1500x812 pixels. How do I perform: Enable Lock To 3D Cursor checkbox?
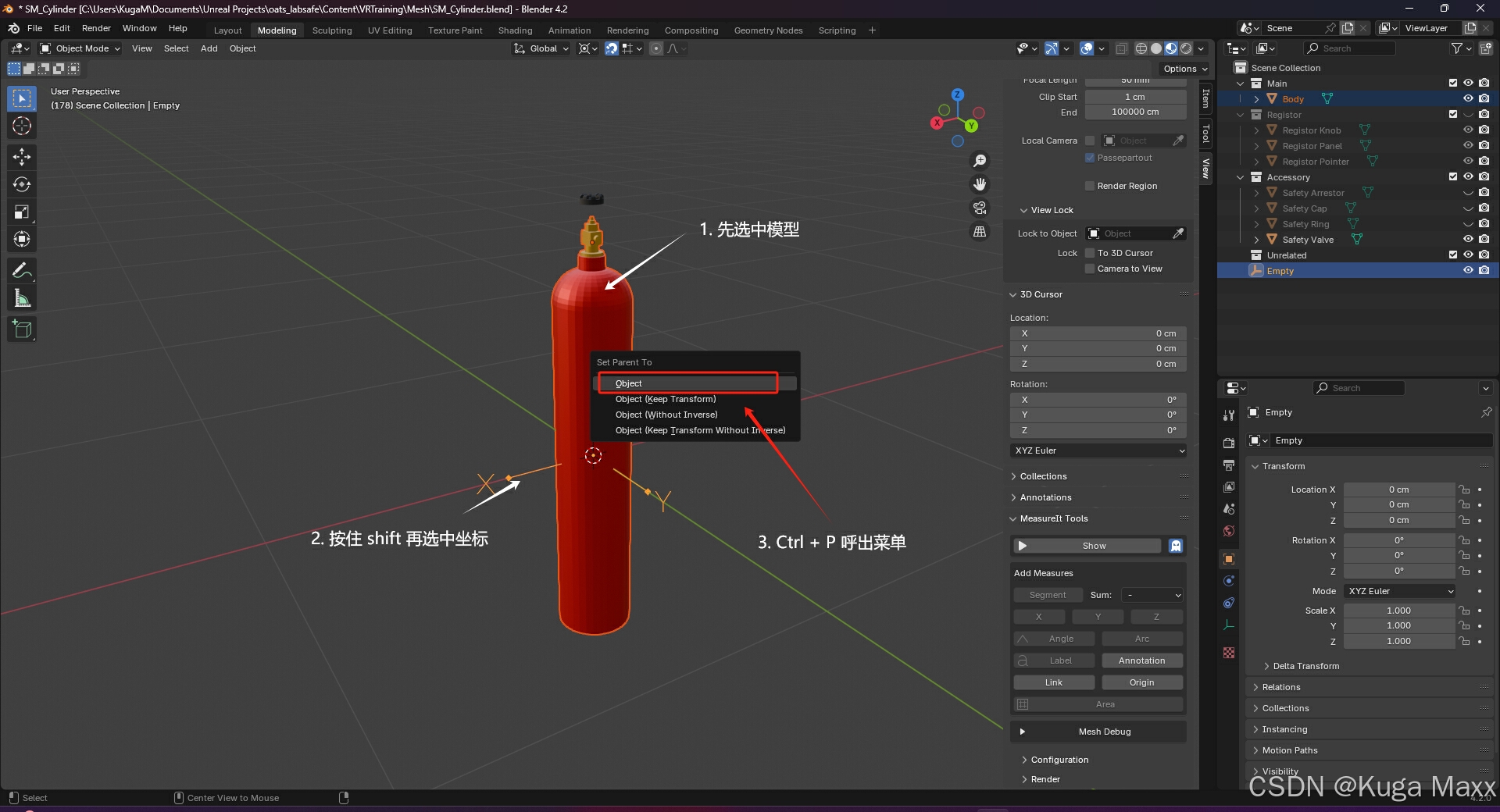[x=1090, y=253]
